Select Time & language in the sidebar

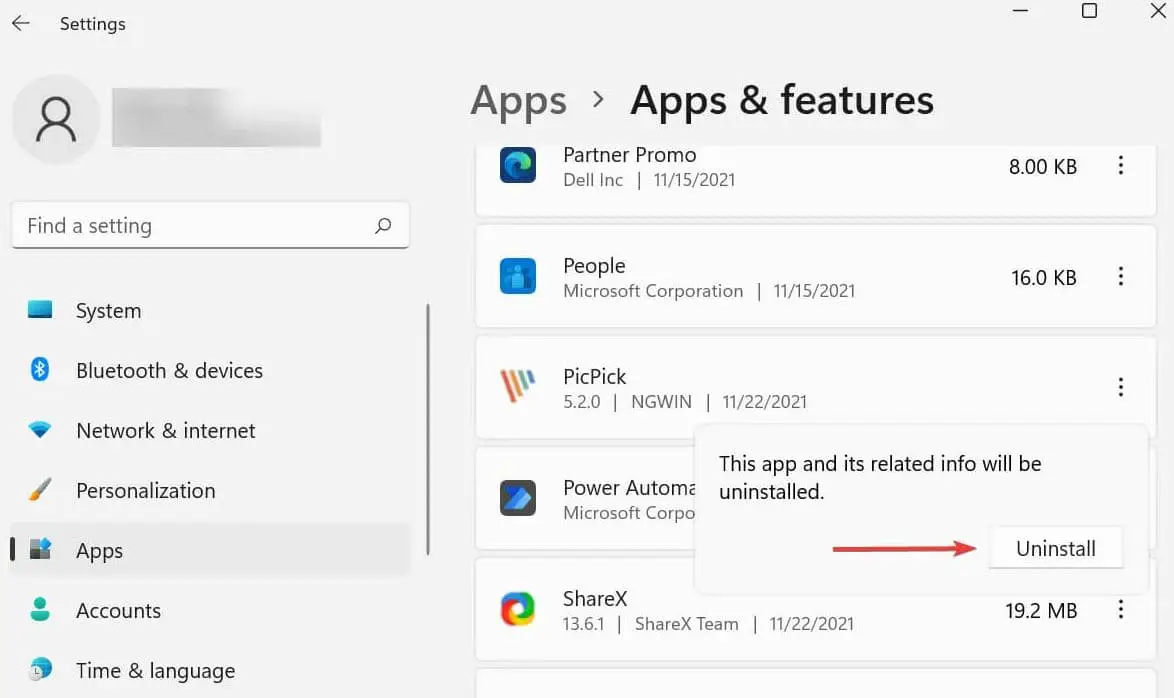(x=155, y=670)
